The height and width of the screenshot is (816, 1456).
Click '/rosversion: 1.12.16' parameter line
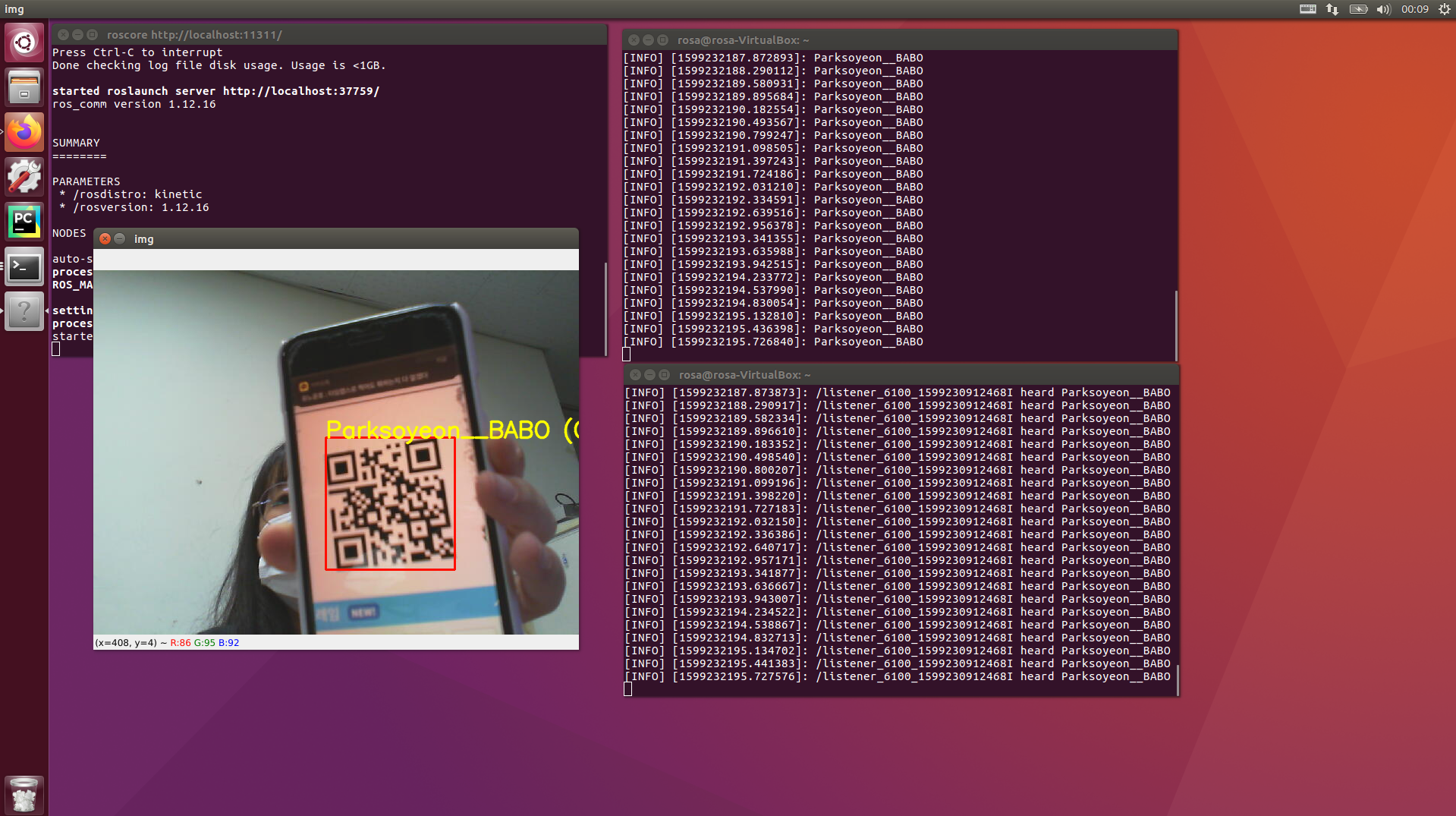click(x=134, y=207)
